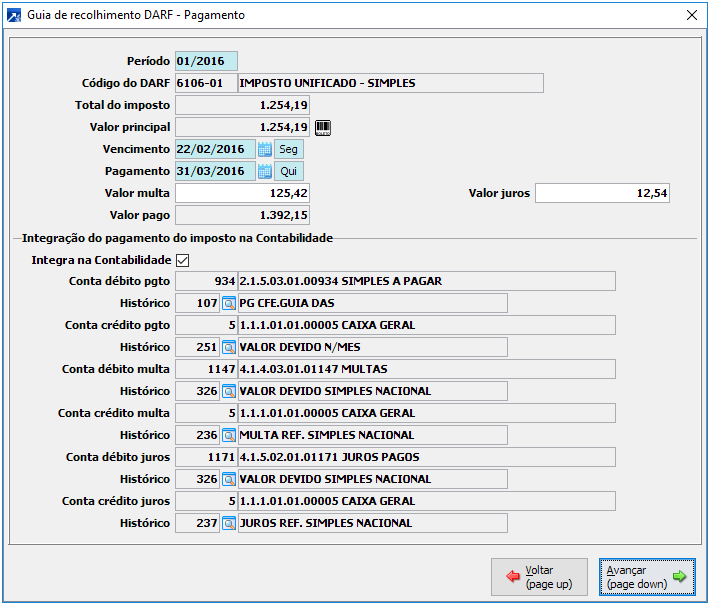The width and height of the screenshot is (709, 604).
Task: Select the Pagamento date field
Action: tap(215, 171)
